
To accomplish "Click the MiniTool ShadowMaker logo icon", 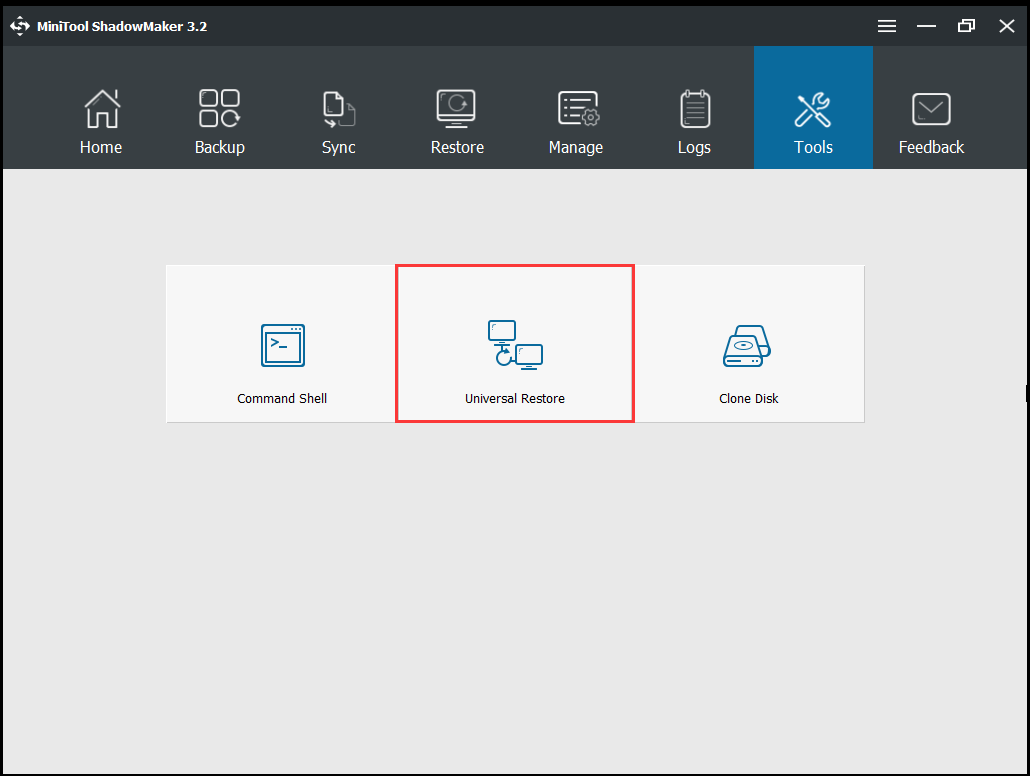I will click(20, 26).
